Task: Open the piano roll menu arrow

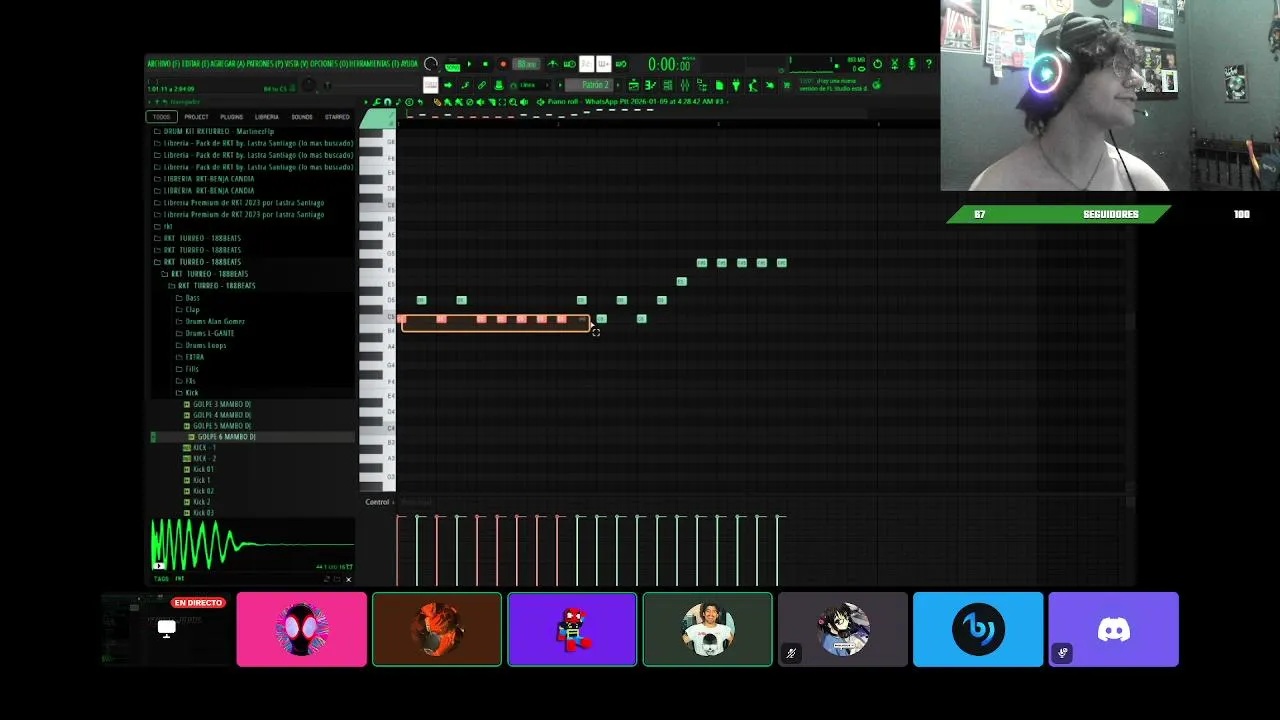Action: pos(366,102)
